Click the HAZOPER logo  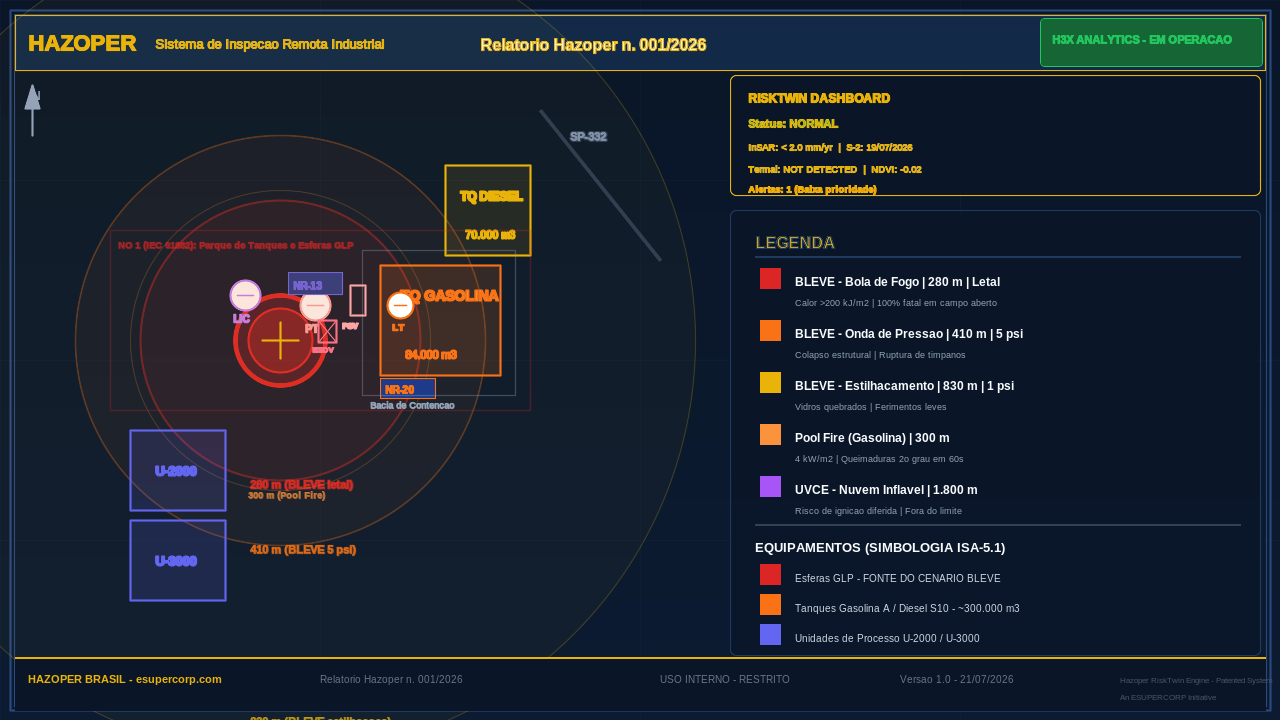pos(82,43)
